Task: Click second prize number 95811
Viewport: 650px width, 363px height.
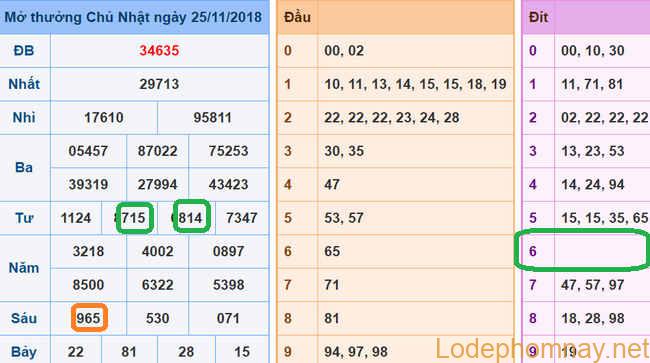Action: [x=212, y=118]
